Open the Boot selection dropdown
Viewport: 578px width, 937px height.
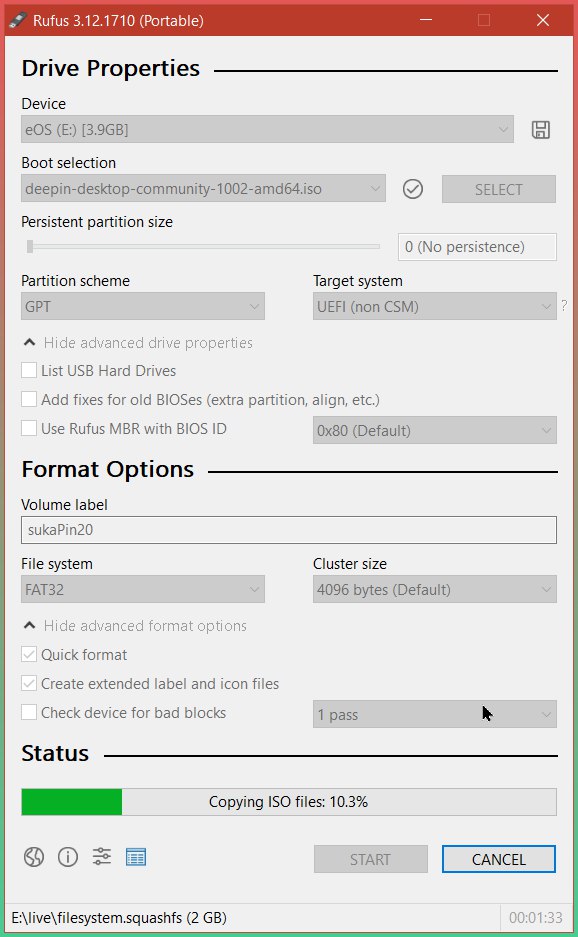tap(203, 189)
